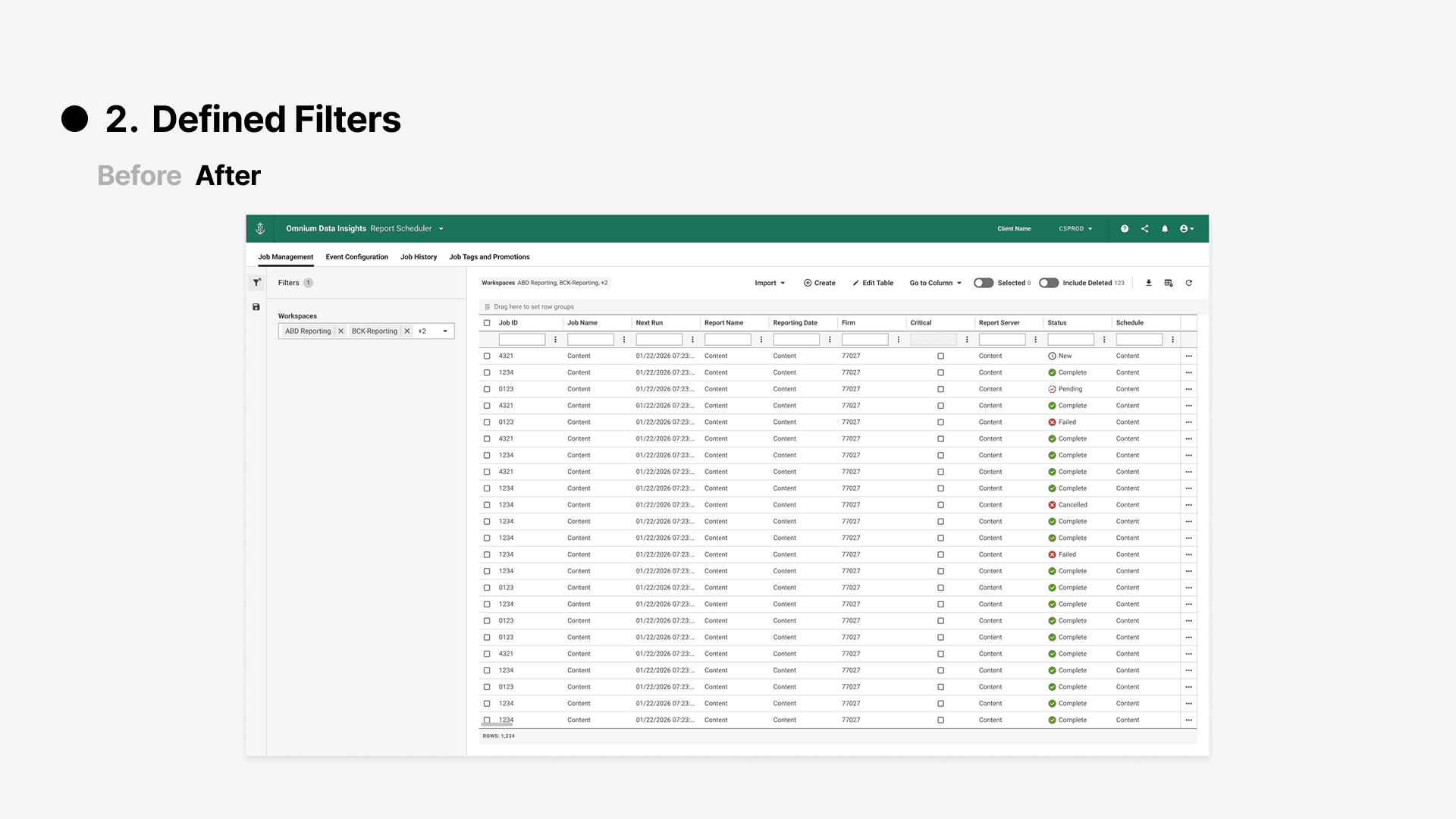Viewport: 1456px width, 819px height.
Task: Click the table horizontal scrollbar thumb
Action: 497,724
